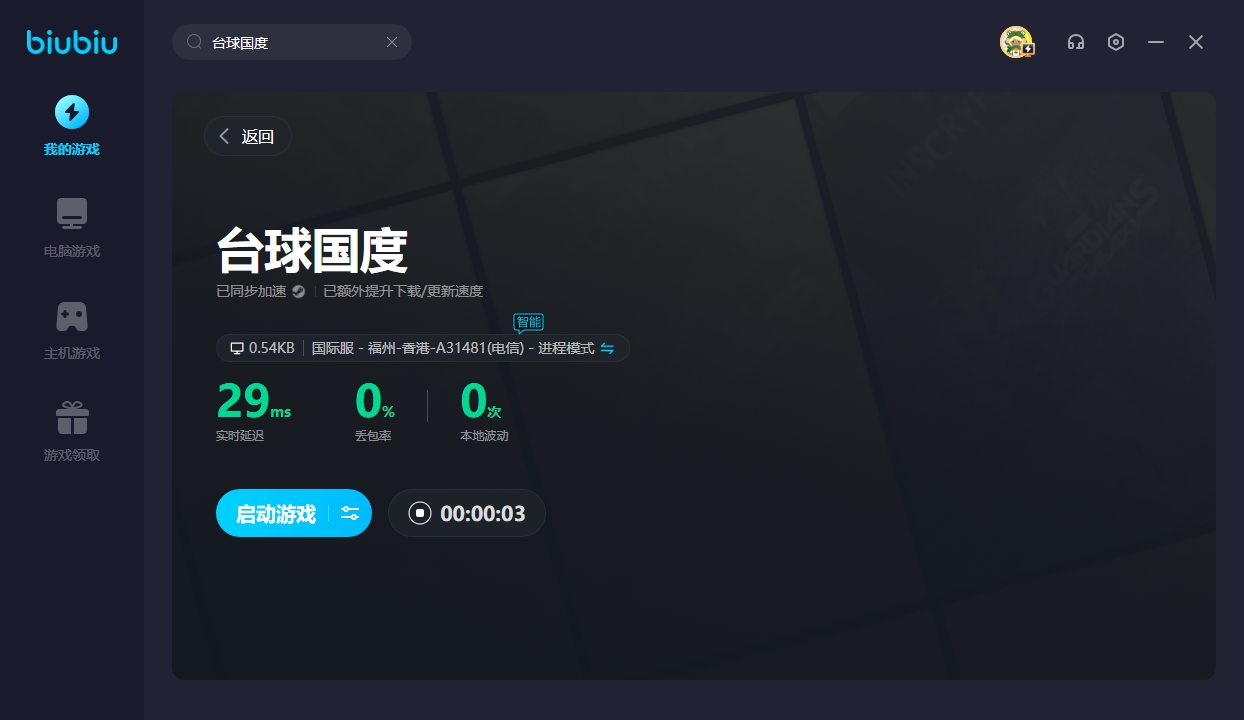Click the biubiu logo

click(71, 42)
